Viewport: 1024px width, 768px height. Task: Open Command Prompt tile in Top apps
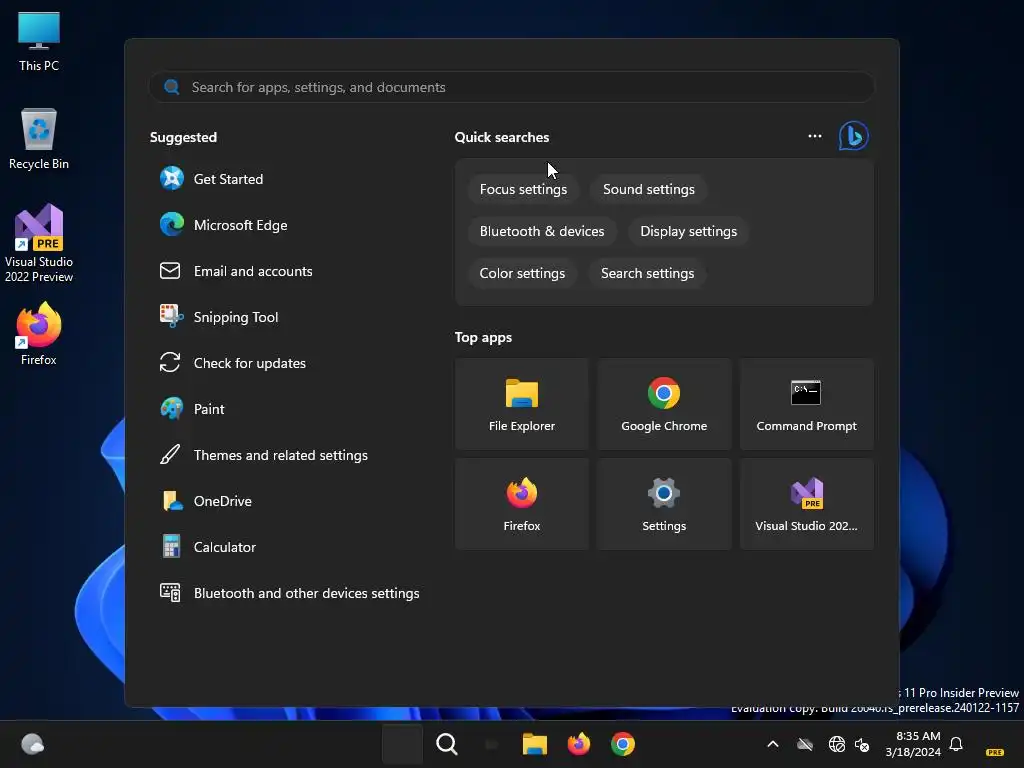pyautogui.click(x=807, y=404)
